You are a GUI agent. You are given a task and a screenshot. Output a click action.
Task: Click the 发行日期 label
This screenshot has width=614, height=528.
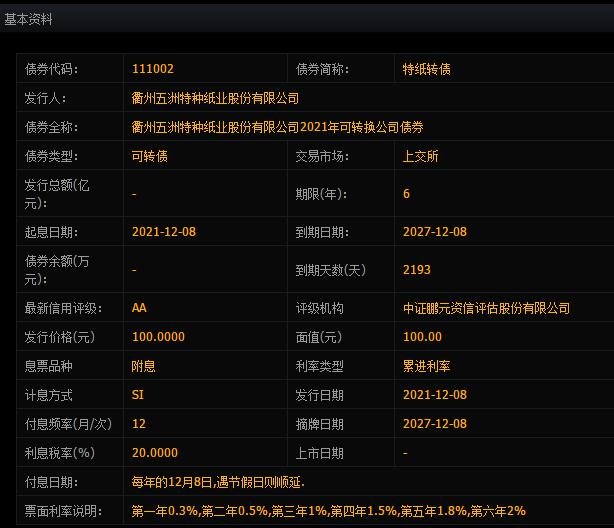[320, 395]
